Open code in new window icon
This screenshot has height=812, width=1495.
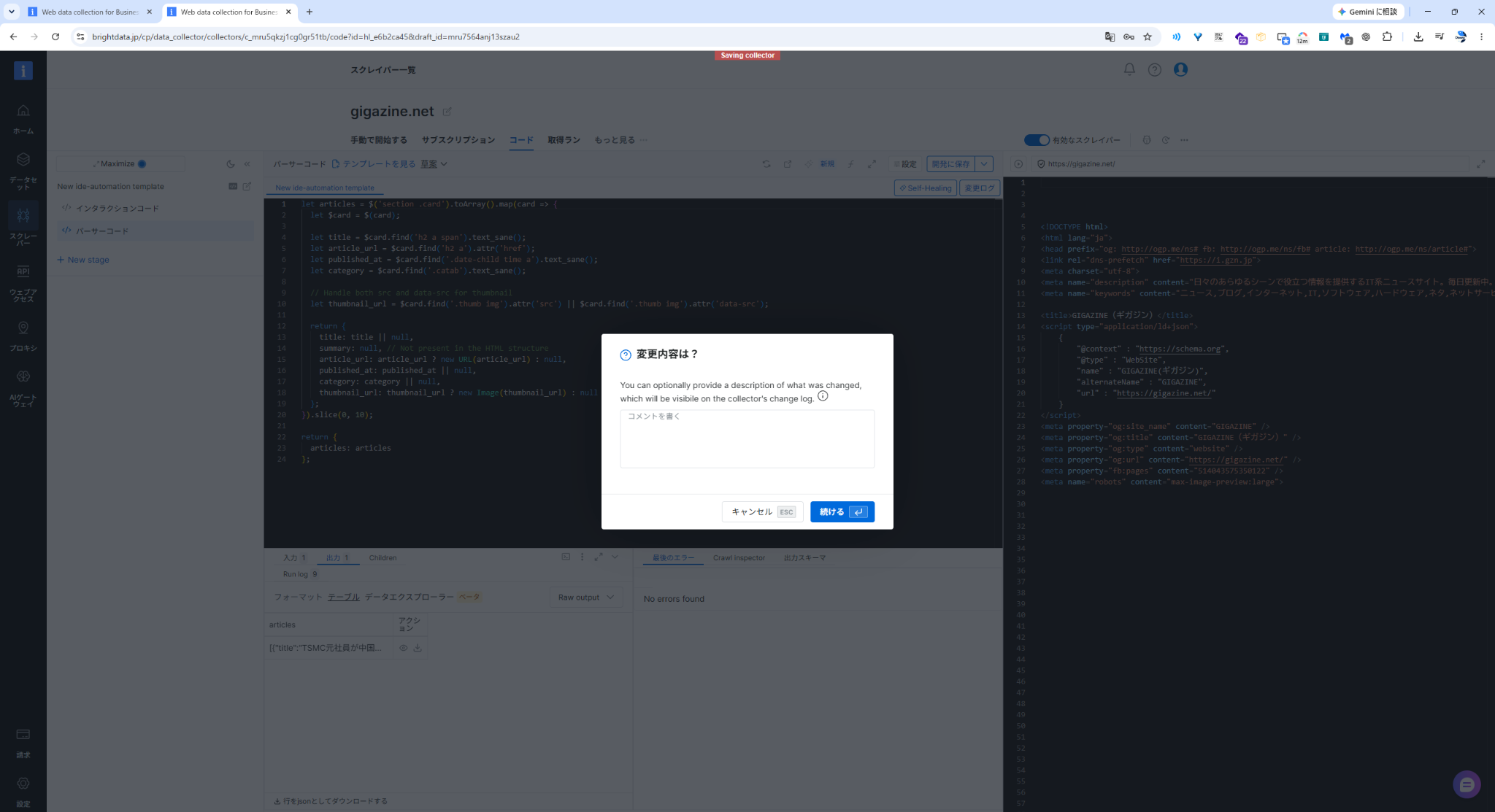pos(788,164)
